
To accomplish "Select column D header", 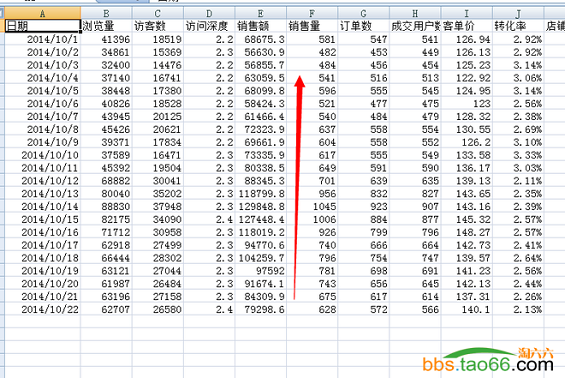I will 209,13.
